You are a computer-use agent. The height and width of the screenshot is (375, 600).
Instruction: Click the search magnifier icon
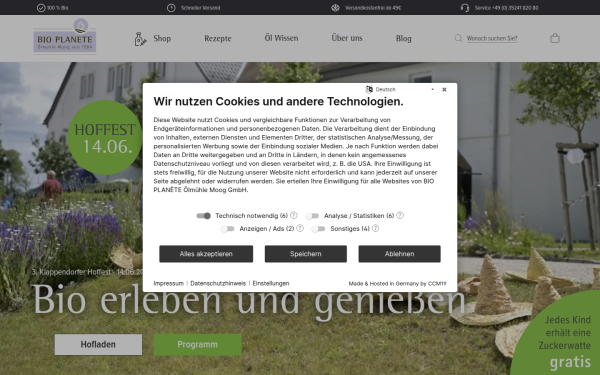pyautogui.click(x=458, y=38)
